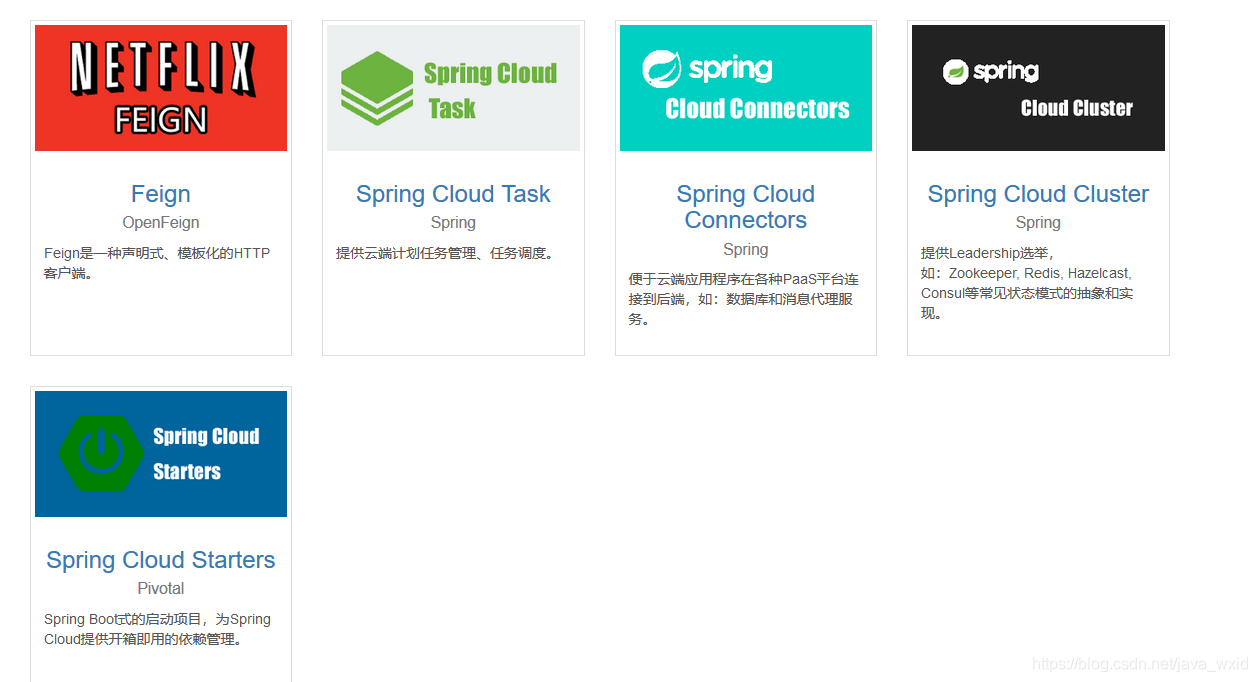Click the description '提供Leadership选举' in Cluster card
The image size is (1257, 682).
point(1027,283)
